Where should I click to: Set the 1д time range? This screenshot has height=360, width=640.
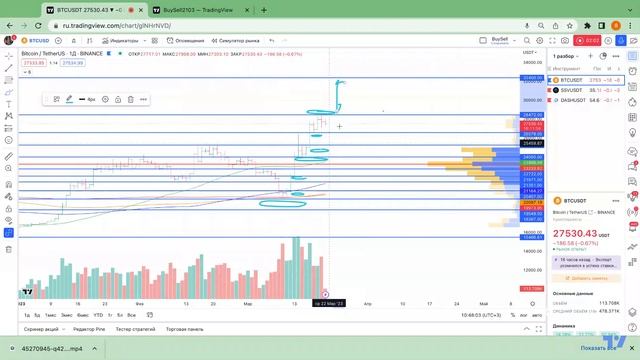pyautogui.click(x=27, y=315)
